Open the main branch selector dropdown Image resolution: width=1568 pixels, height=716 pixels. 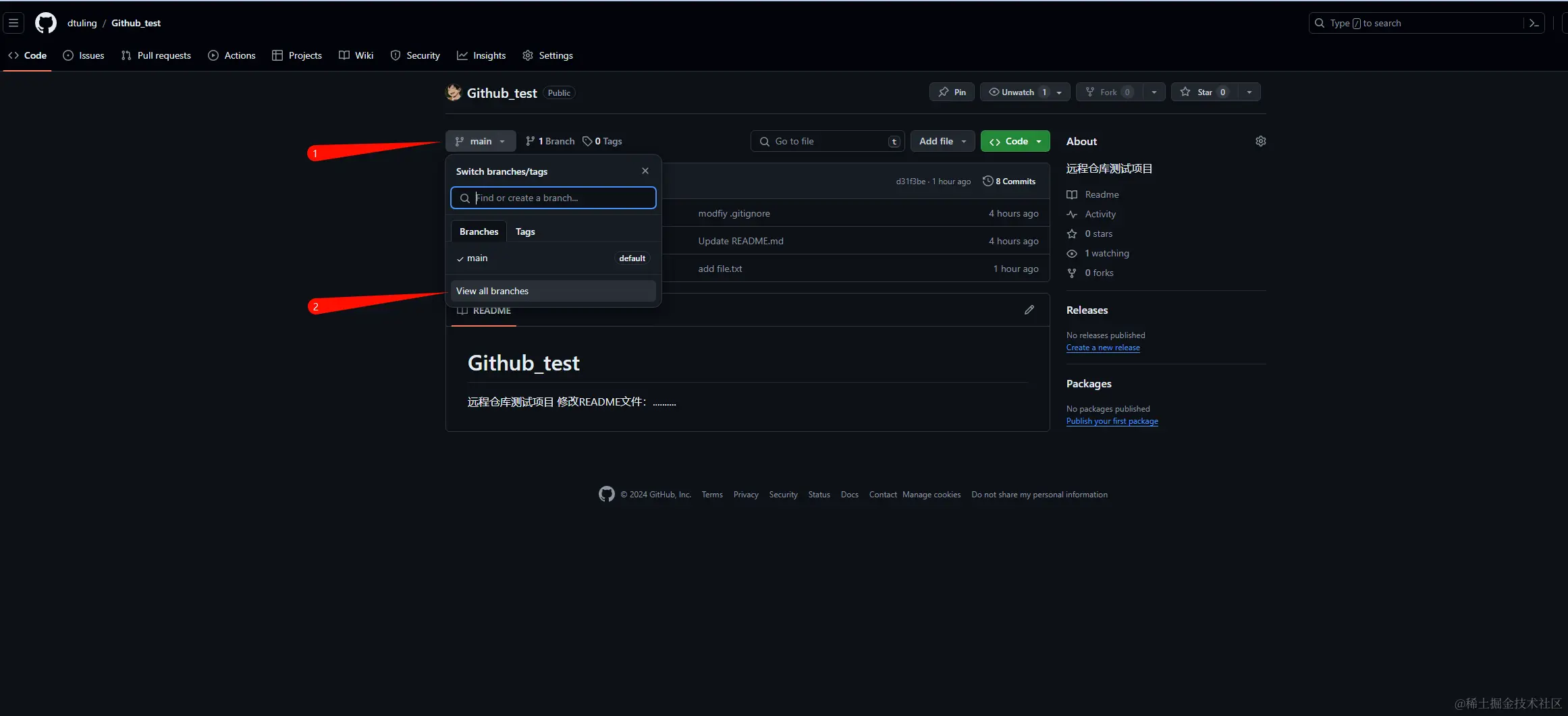[481, 141]
